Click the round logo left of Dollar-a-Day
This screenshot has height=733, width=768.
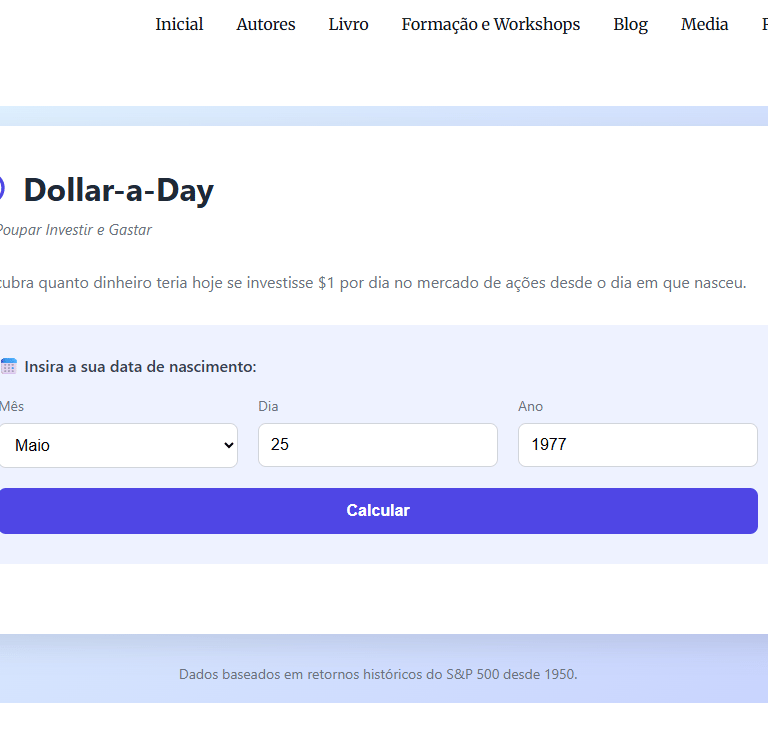tap(2, 189)
